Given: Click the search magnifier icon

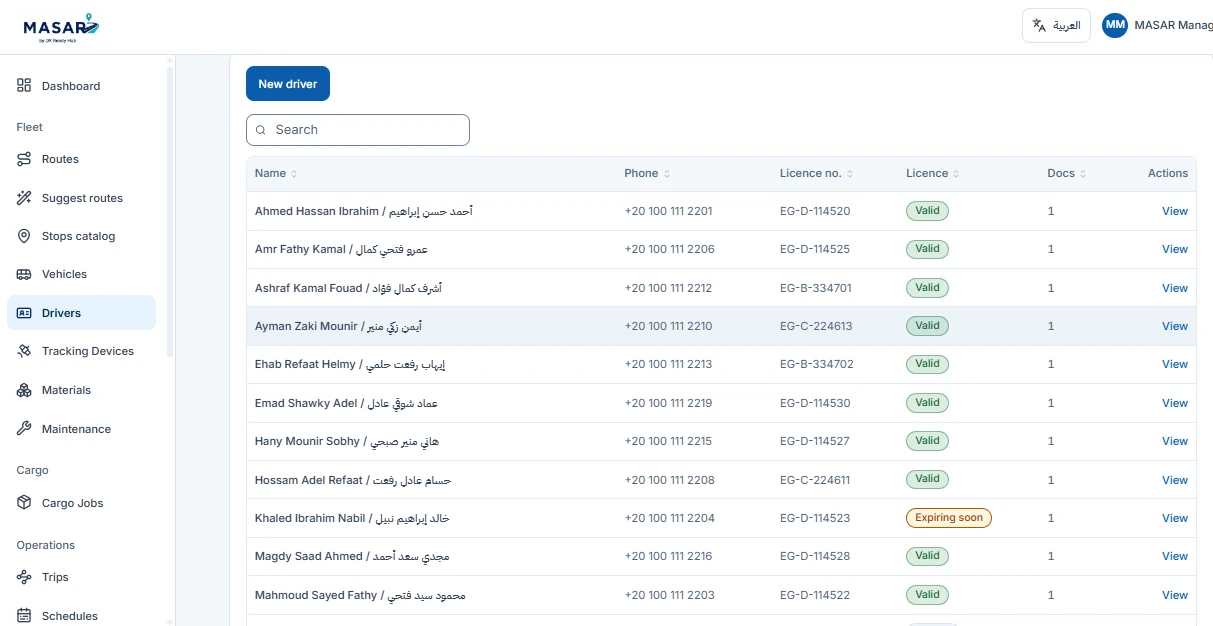Looking at the screenshot, I should [261, 130].
